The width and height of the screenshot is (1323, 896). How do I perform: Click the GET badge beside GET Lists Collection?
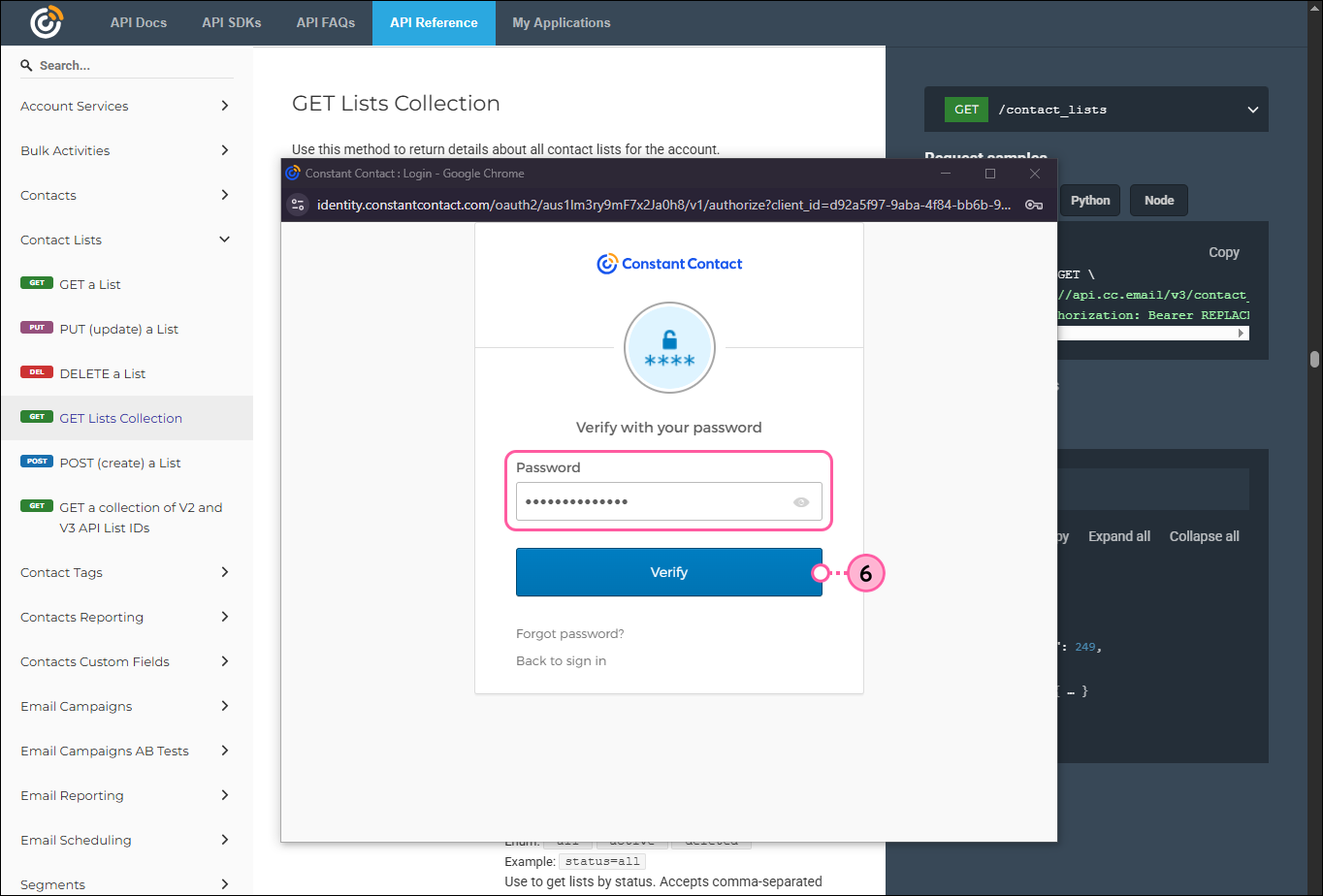tap(37, 417)
